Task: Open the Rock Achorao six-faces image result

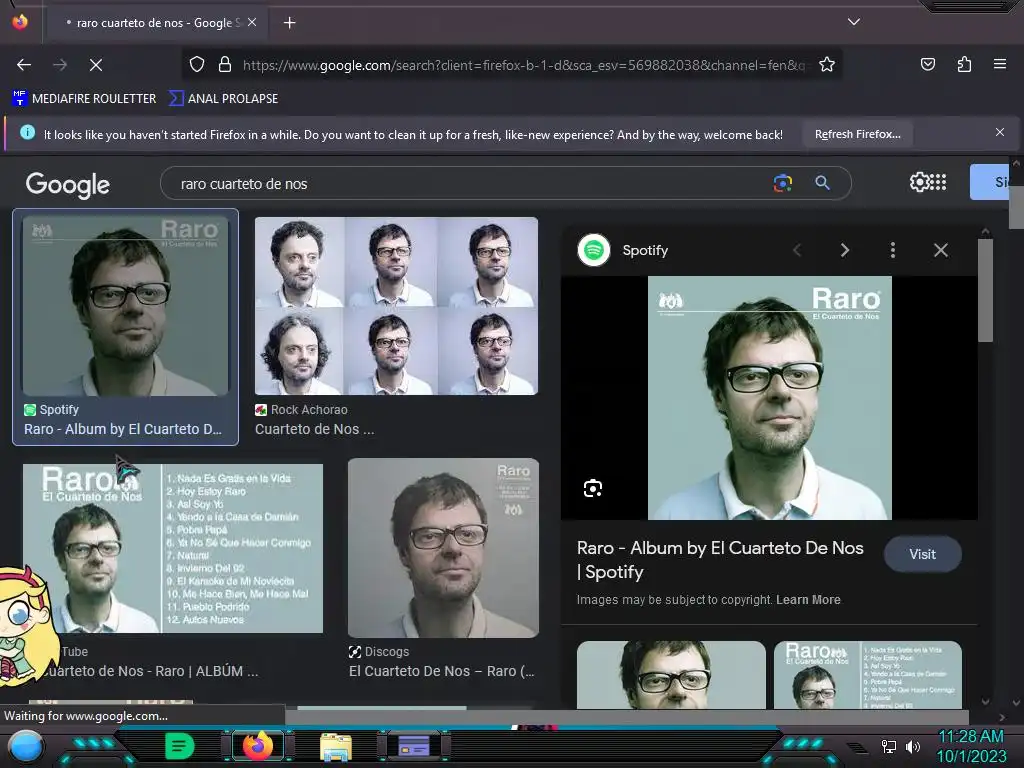Action: (x=396, y=306)
